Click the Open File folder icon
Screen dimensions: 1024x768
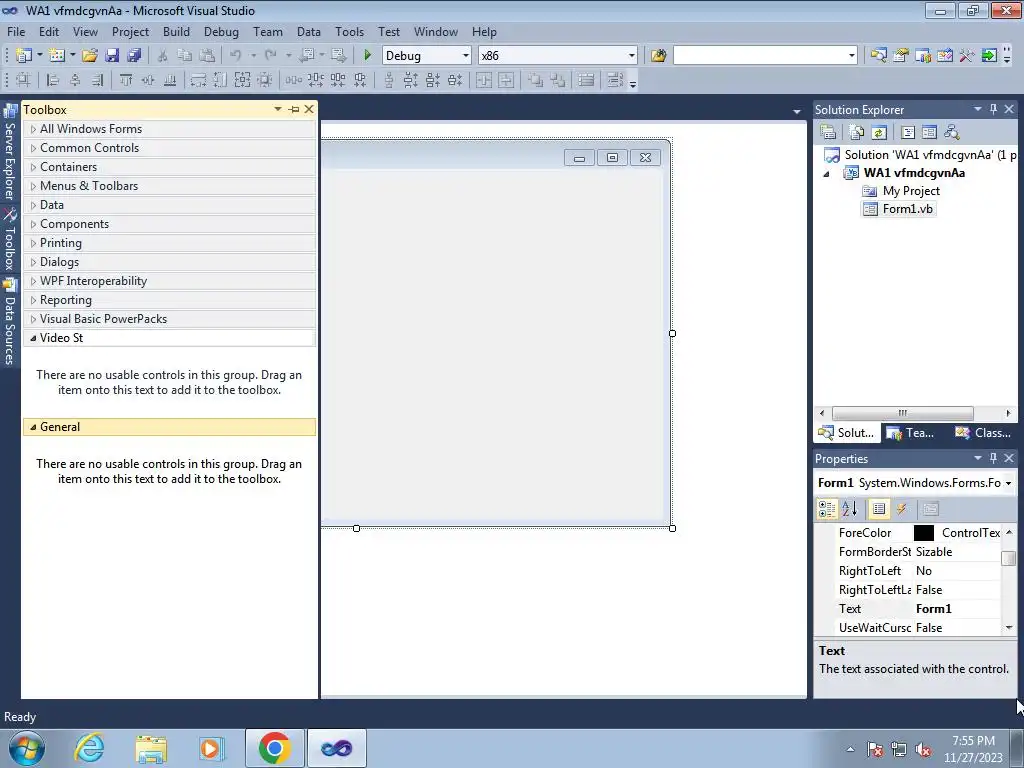pos(89,56)
